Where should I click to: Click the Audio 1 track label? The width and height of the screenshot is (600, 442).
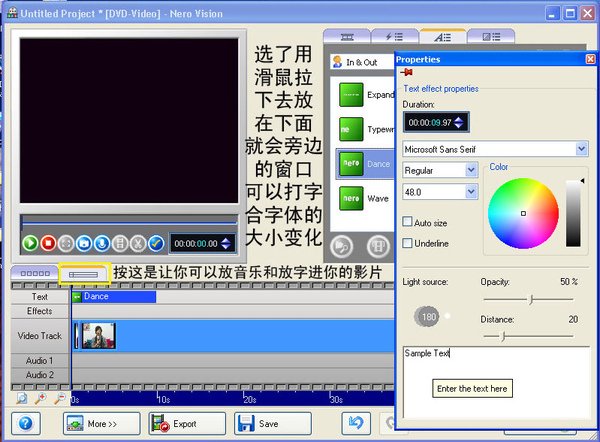point(40,360)
